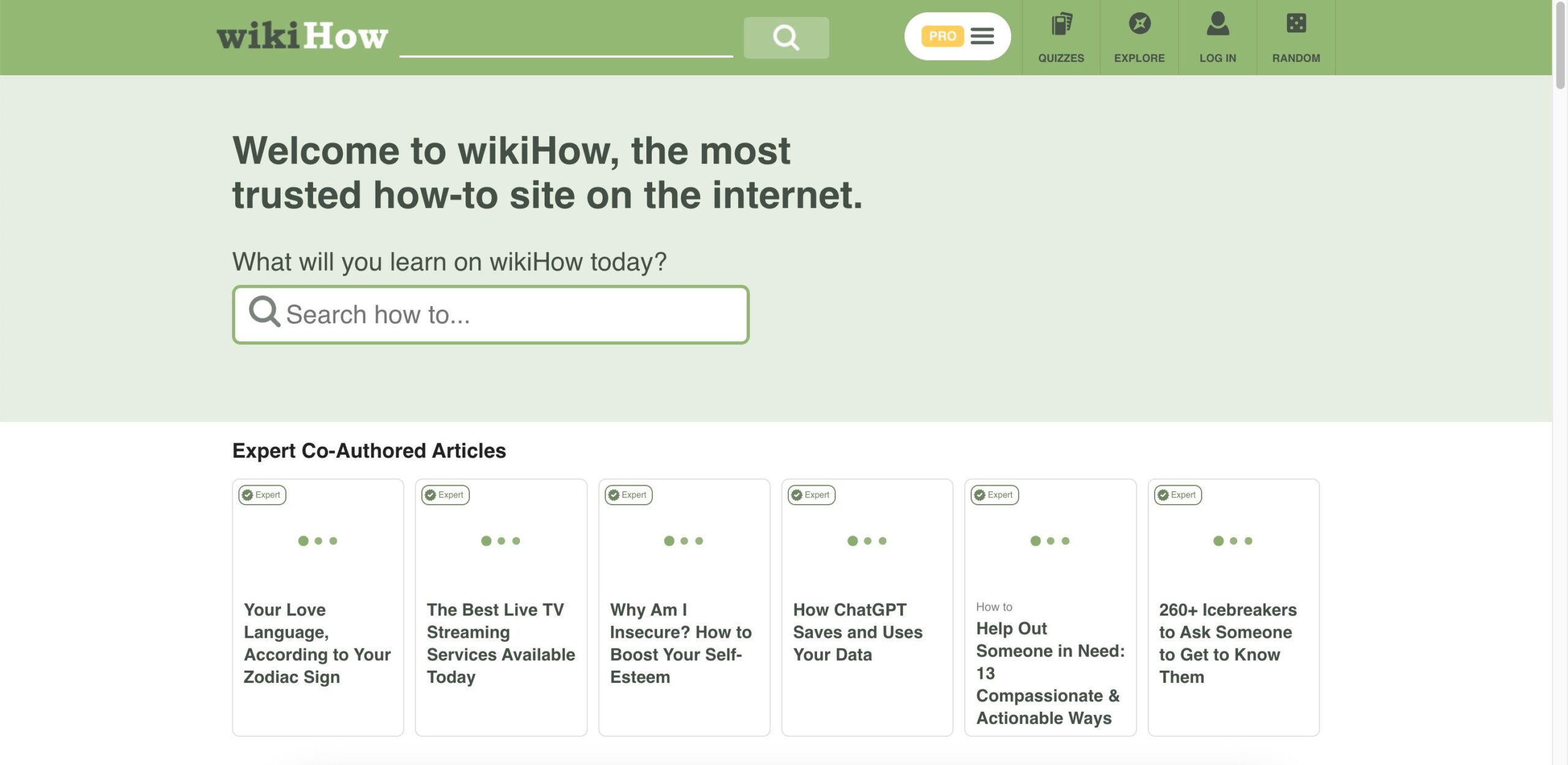The image size is (1568, 765).
Task: Open 'Why Am I Insecure?' article
Action: tap(680, 643)
